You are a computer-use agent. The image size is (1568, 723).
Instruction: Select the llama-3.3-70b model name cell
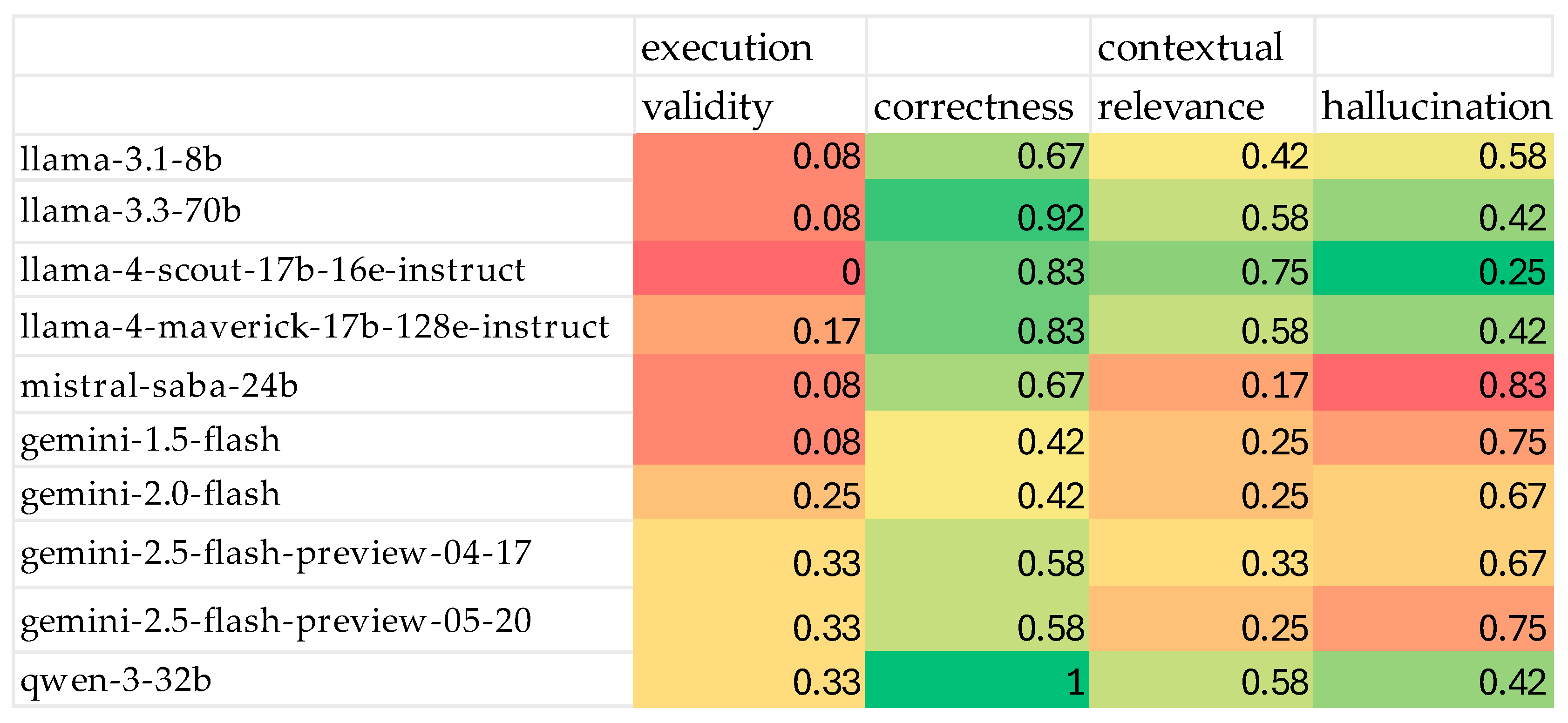pyautogui.click(x=131, y=211)
